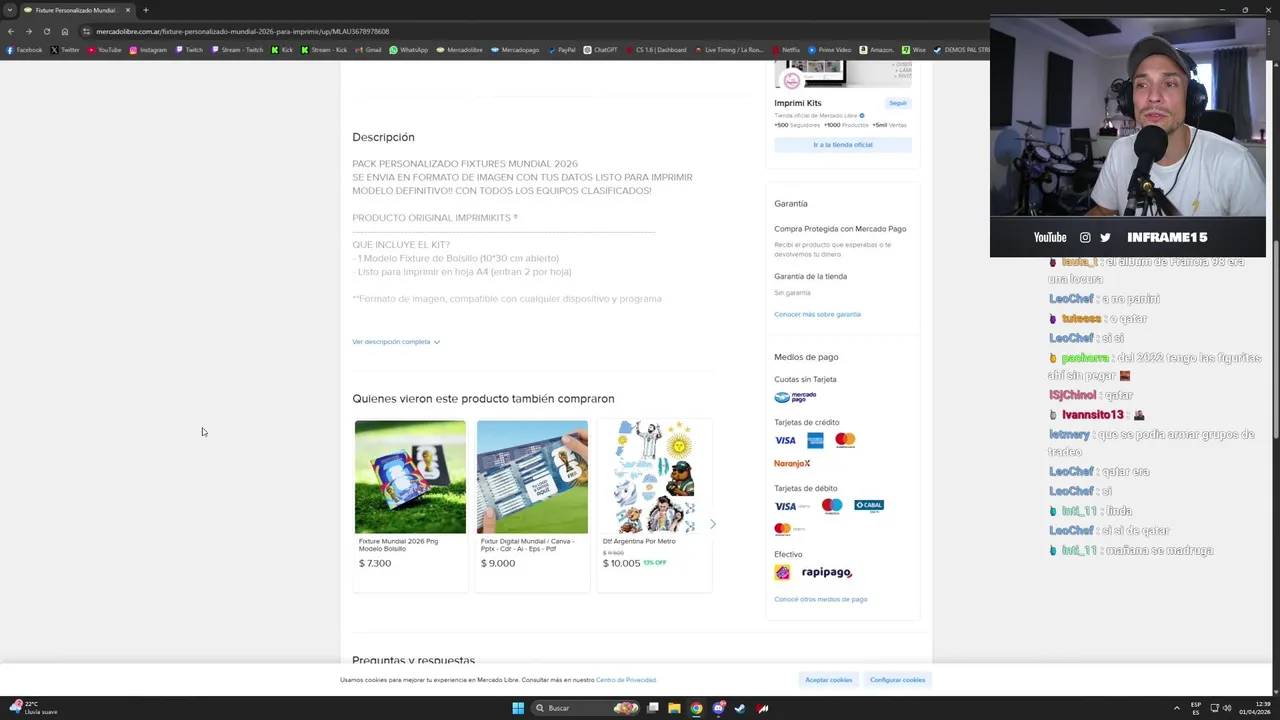Screen dimensions: 1280x720
Task: Click the Cabal debit card logo
Action: click(x=869, y=506)
